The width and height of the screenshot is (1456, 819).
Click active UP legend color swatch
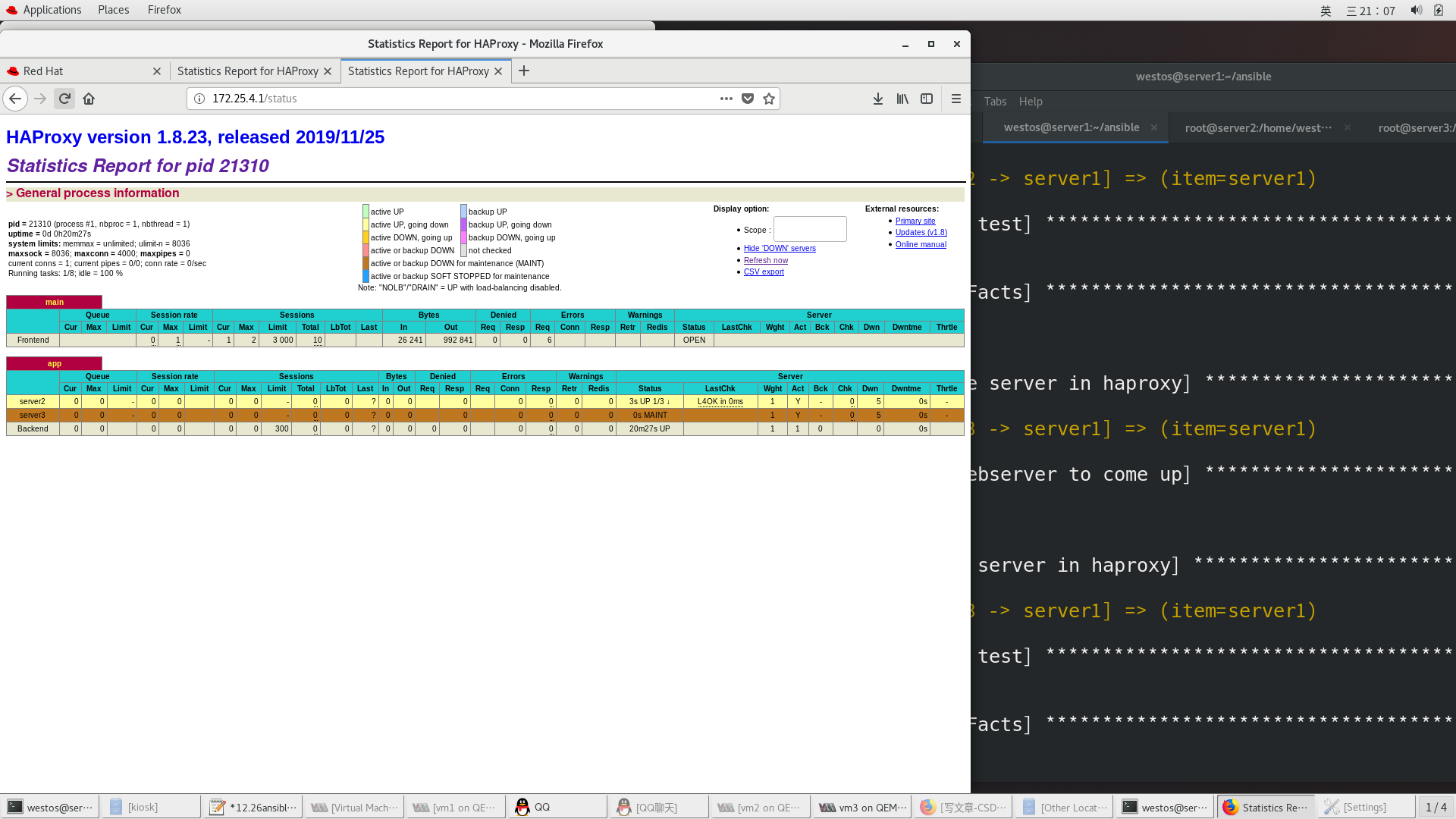coord(366,212)
